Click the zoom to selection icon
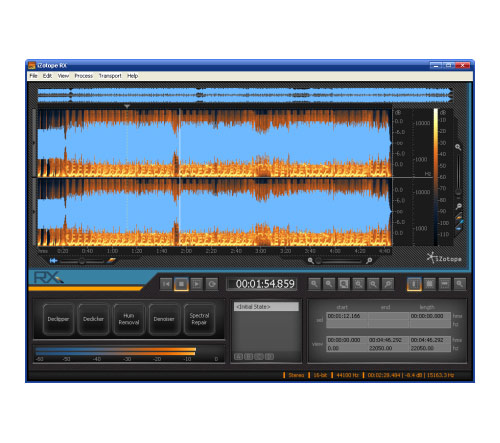Screen dimensions: 500x443 (343, 284)
